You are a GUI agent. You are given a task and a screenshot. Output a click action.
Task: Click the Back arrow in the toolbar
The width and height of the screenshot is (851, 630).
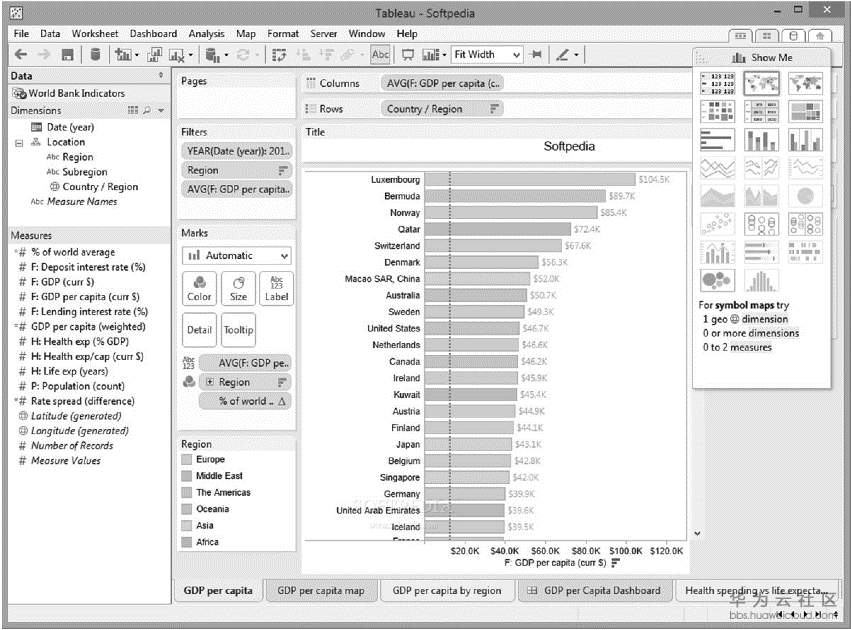[x=21, y=54]
